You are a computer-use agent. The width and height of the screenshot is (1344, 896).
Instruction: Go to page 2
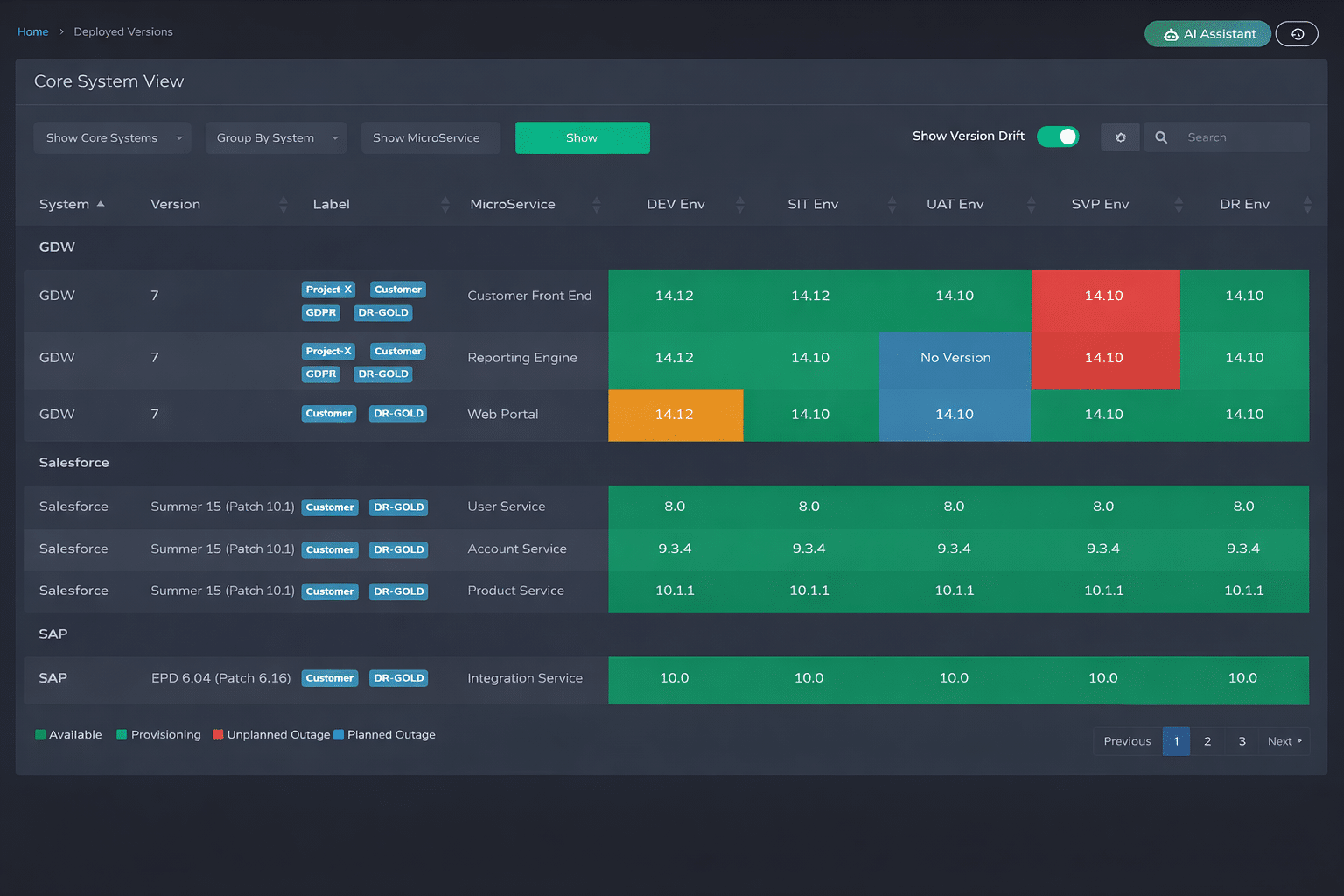click(1207, 741)
